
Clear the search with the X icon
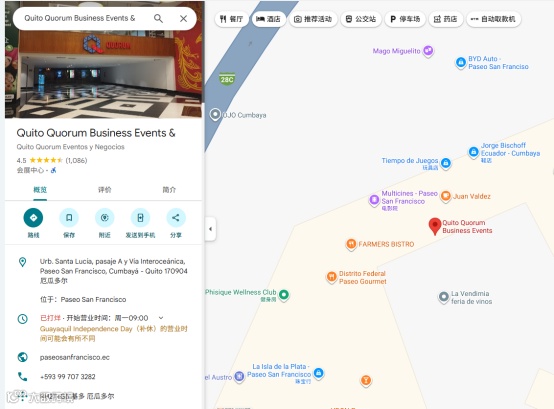[183, 18]
